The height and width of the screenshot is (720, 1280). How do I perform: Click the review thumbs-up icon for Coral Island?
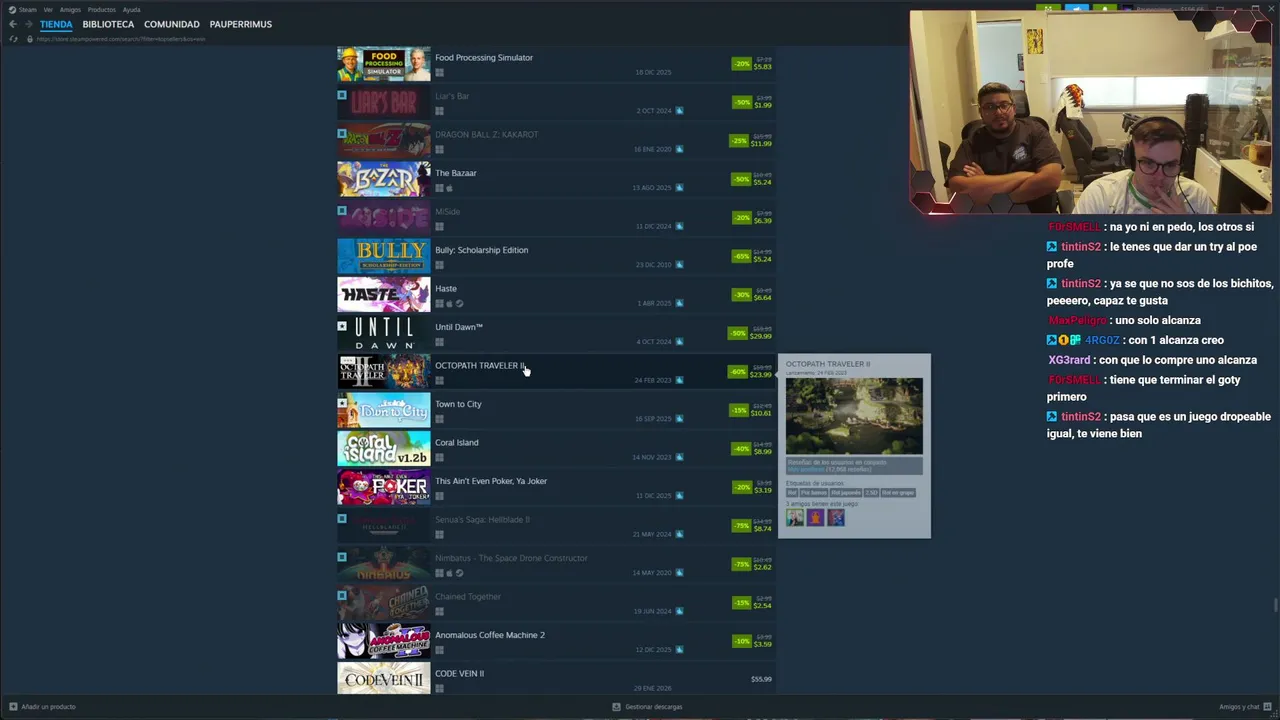coord(679,457)
